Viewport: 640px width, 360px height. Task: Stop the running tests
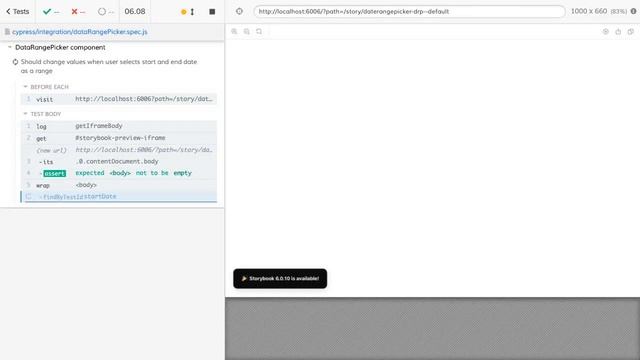(212, 12)
